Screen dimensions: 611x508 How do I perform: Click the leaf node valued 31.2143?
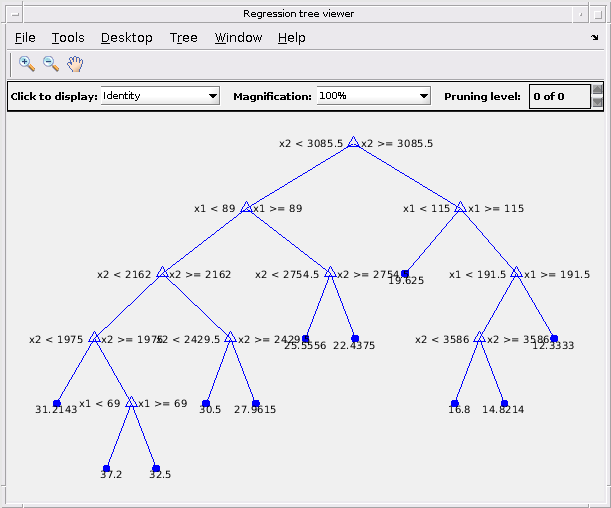point(57,403)
